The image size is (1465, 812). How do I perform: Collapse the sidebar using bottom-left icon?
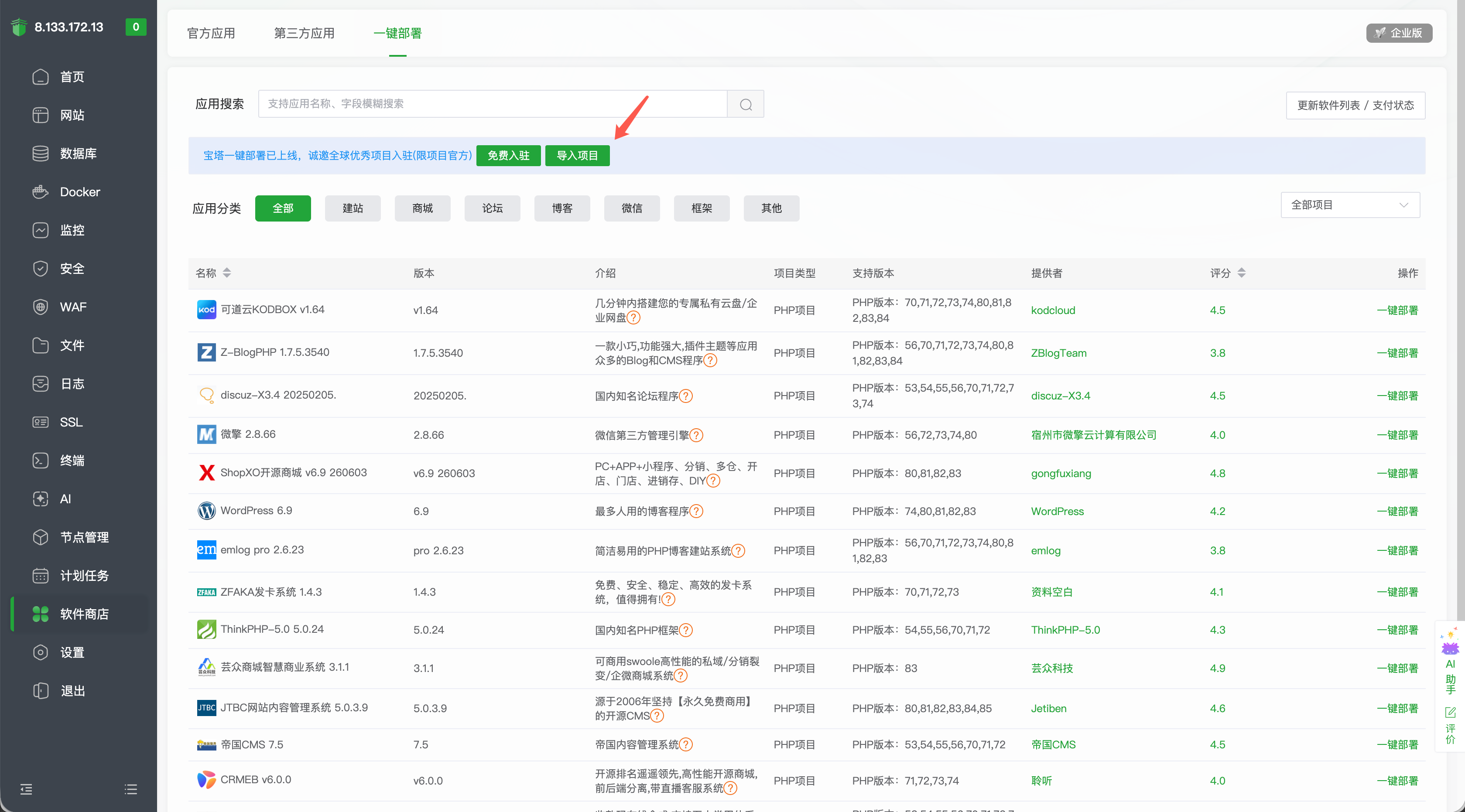[26, 789]
